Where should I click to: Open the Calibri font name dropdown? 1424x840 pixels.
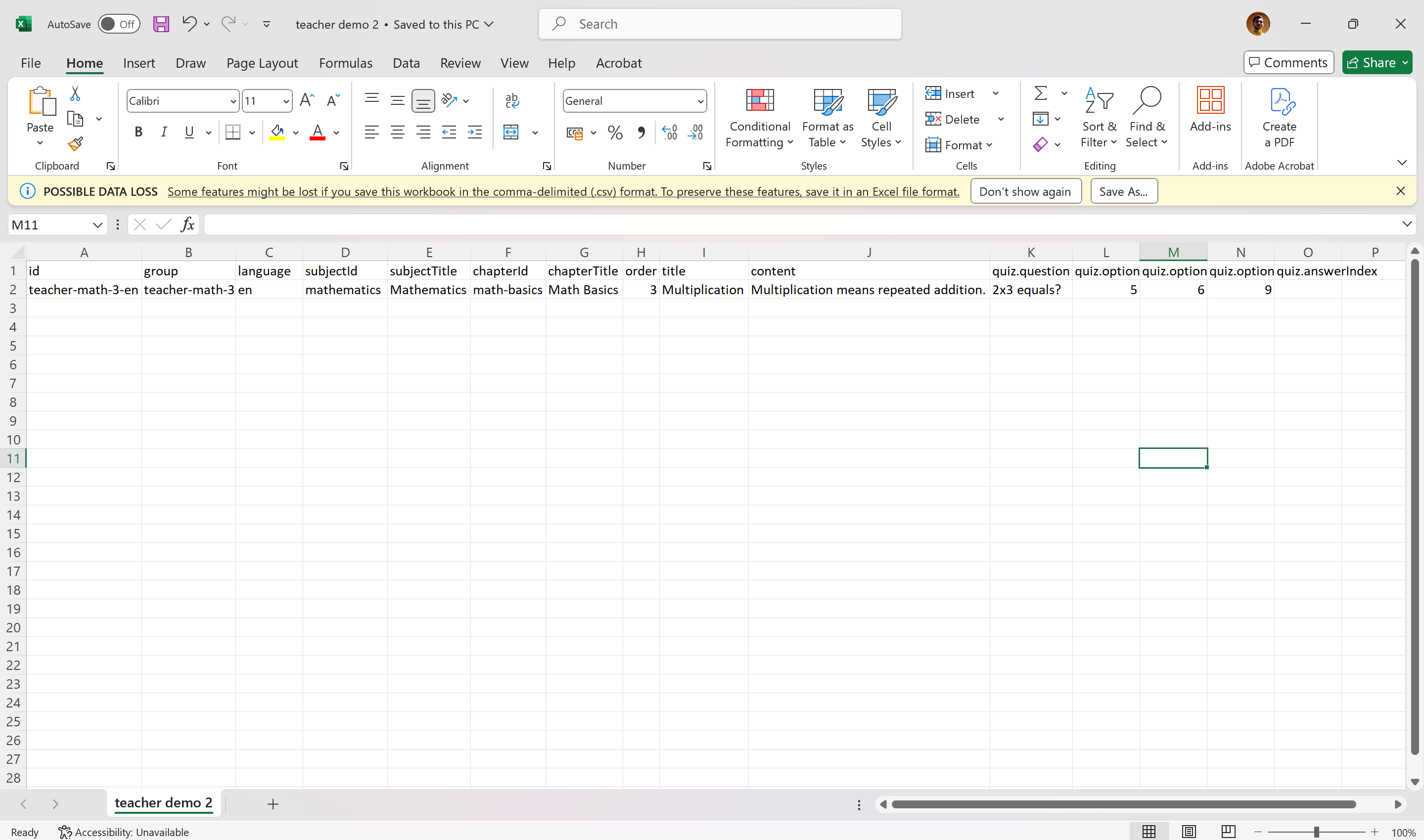[232, 101]
